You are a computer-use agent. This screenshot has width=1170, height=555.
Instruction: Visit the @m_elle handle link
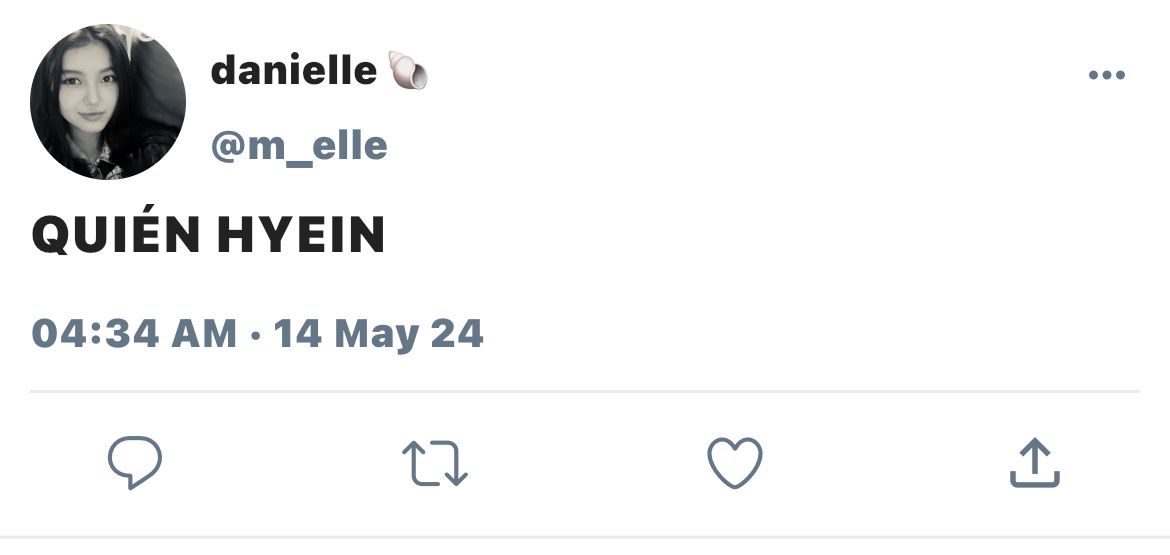coord(299,146)
